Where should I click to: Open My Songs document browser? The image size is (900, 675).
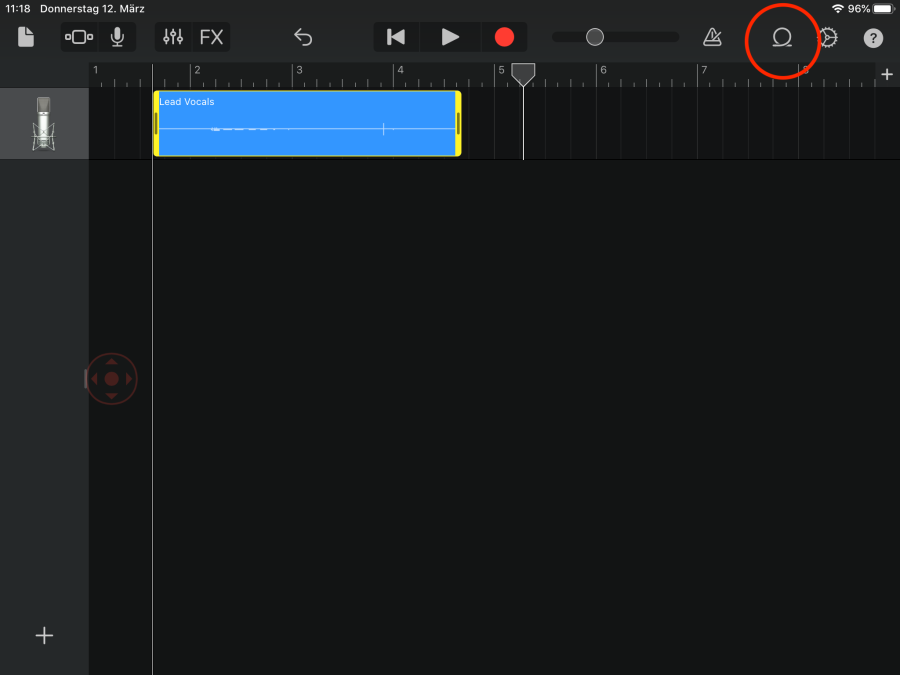coord(26,38)
